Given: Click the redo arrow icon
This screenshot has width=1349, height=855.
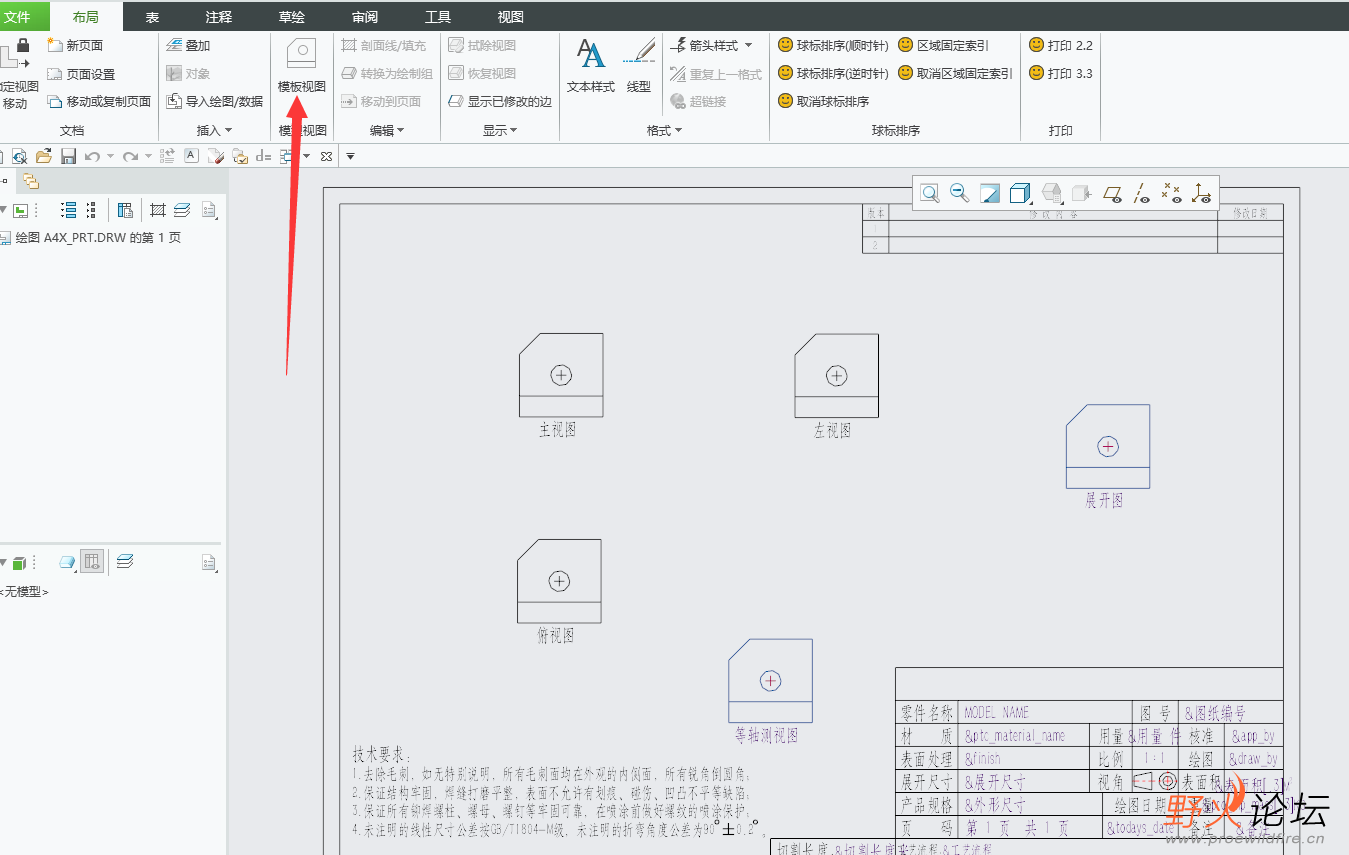Looking at the screenshot, I should pos(130,156).
